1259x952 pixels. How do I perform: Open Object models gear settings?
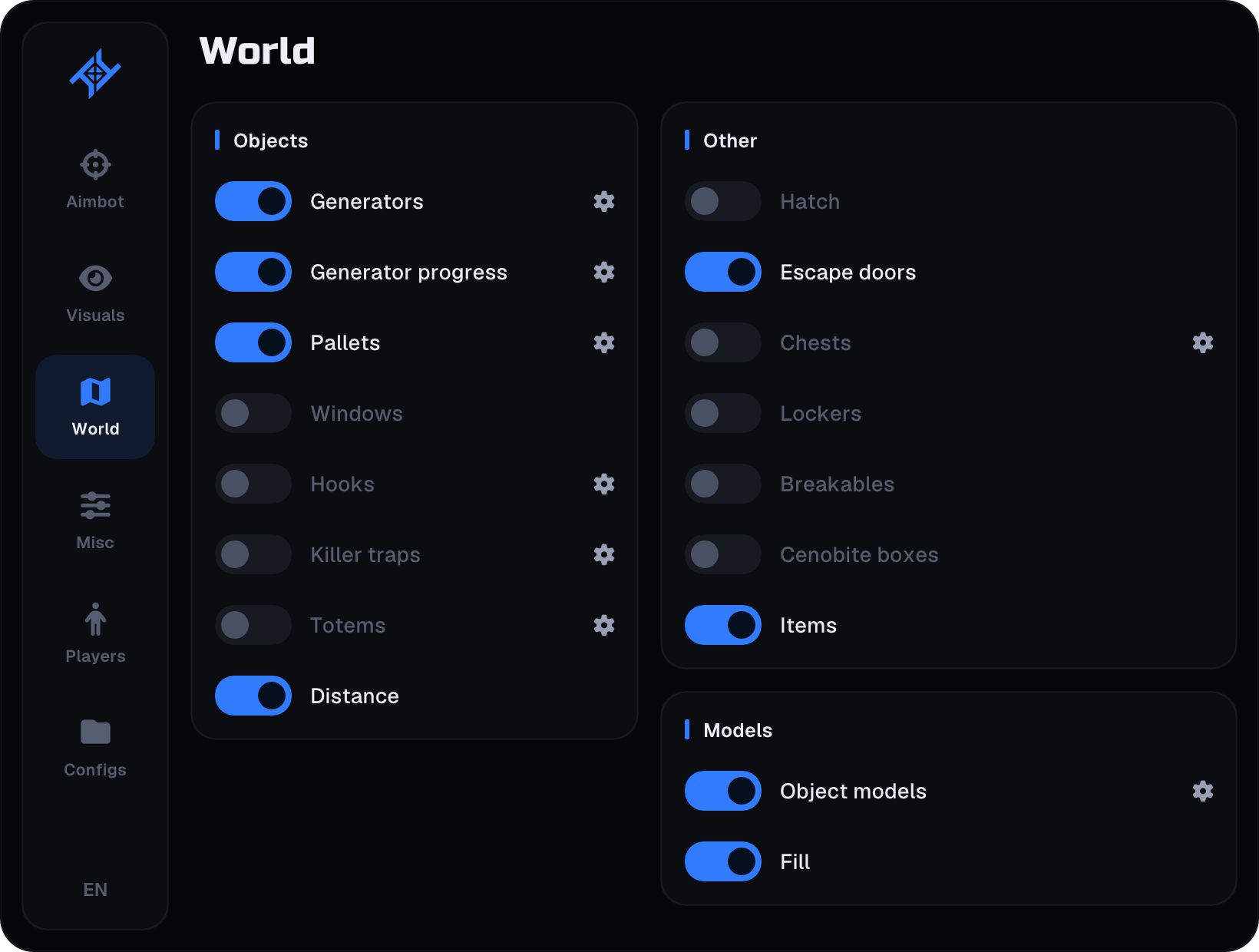[1203, 791]
